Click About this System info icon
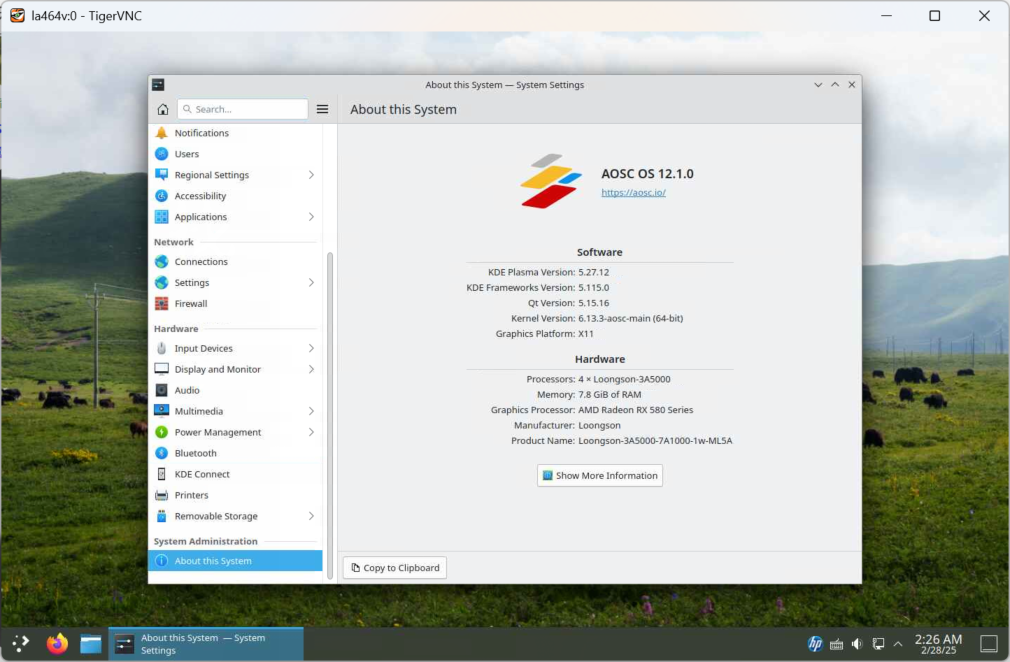Screen dimensions: 1010x662 pyautogui.click(x=162, y=561)
